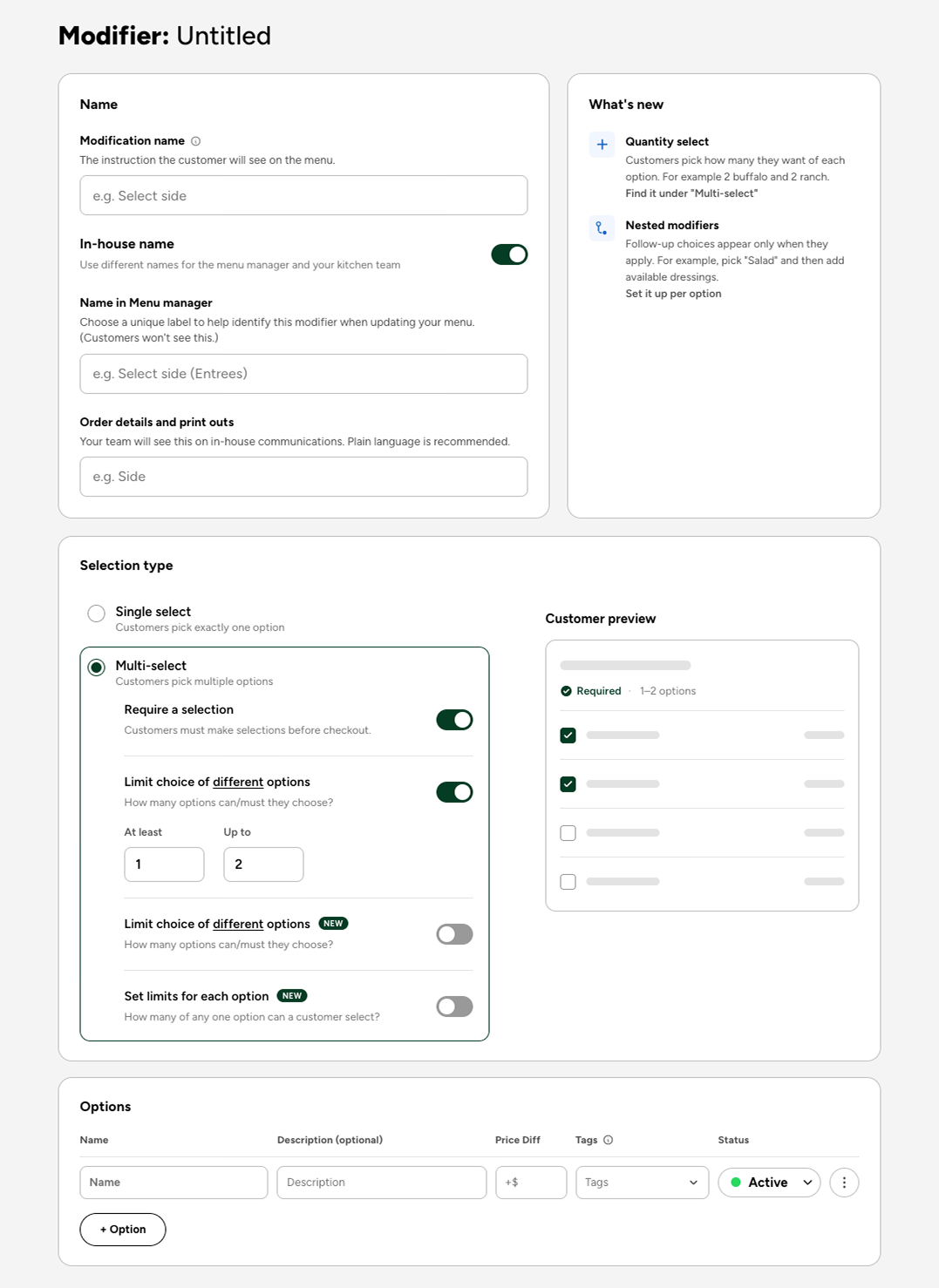This screenshot has width=939, height=1288.
Task: Click the "Price Diff" column header
Action: pos(518,1140)
